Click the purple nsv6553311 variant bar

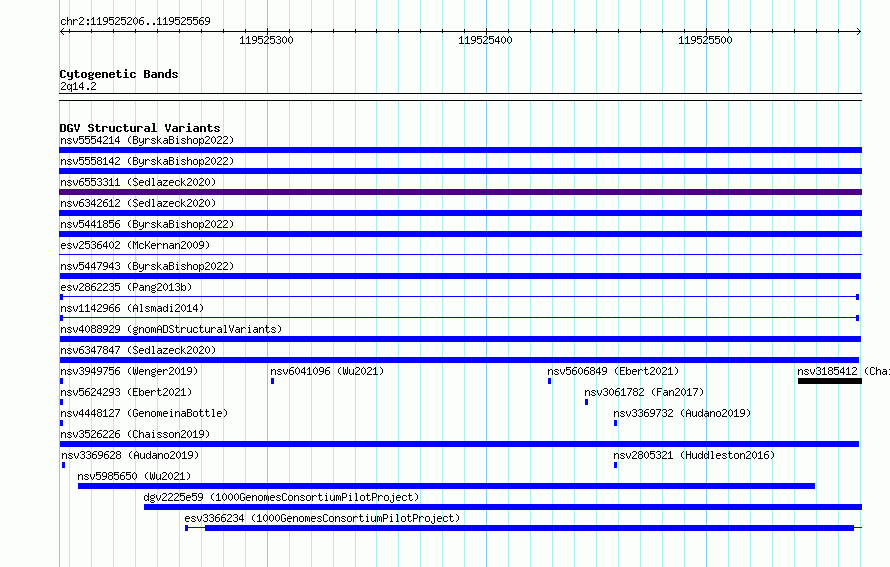[460, 192]
